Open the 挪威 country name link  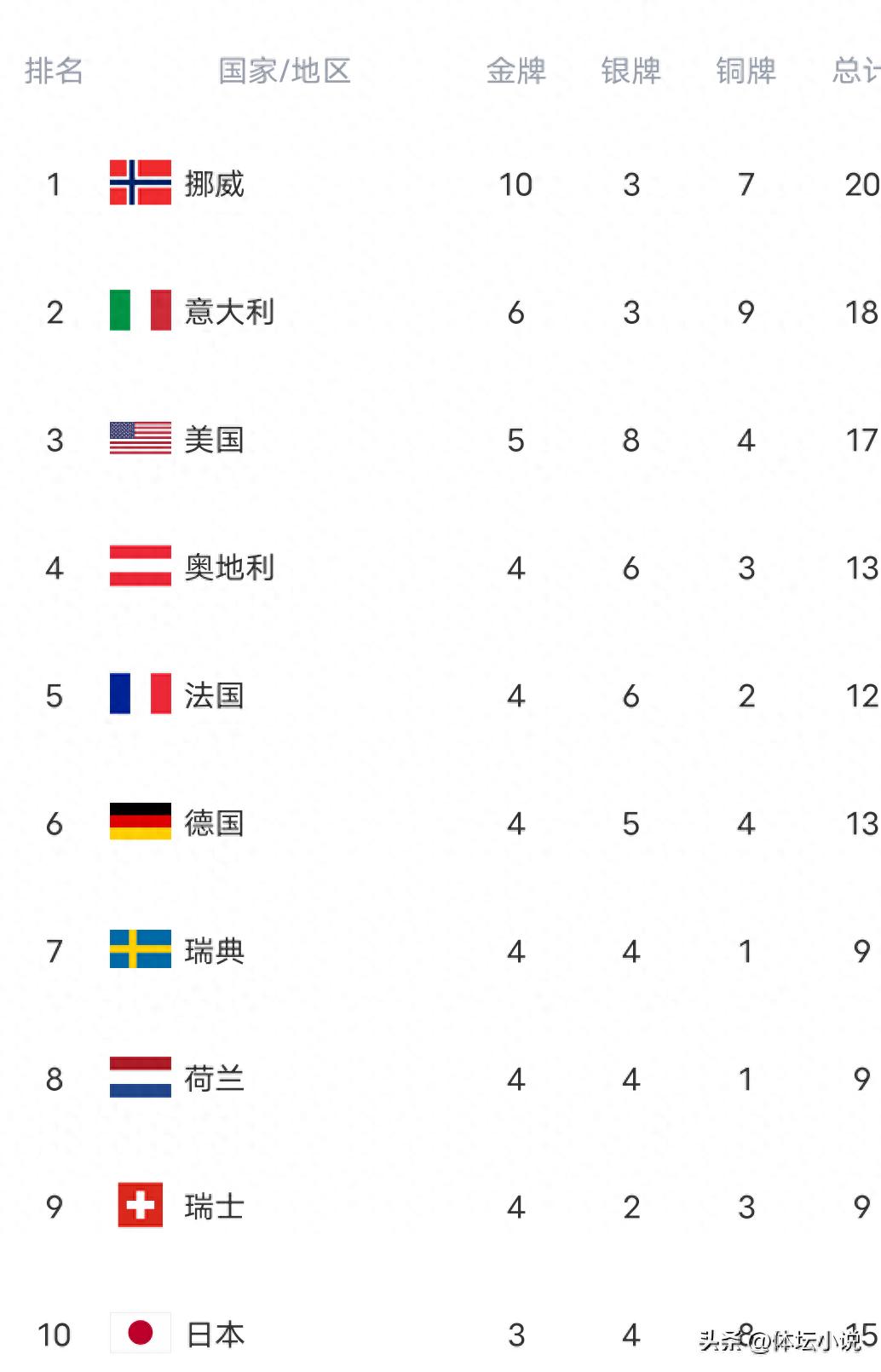point(214,184)
